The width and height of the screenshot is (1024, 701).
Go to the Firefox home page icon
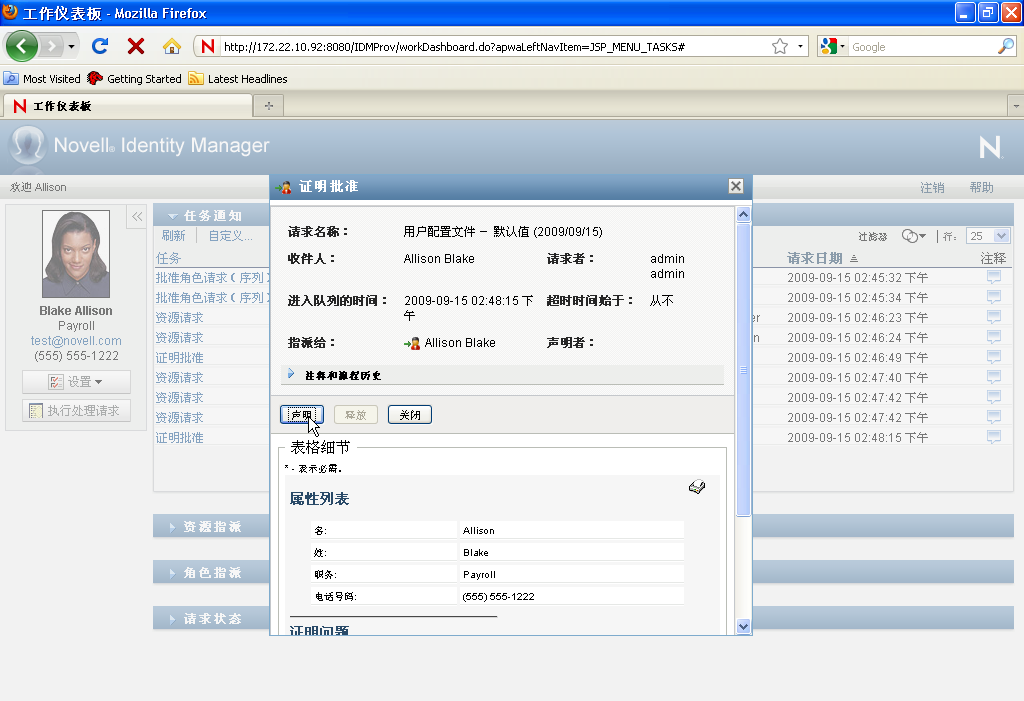pos(172,46)
